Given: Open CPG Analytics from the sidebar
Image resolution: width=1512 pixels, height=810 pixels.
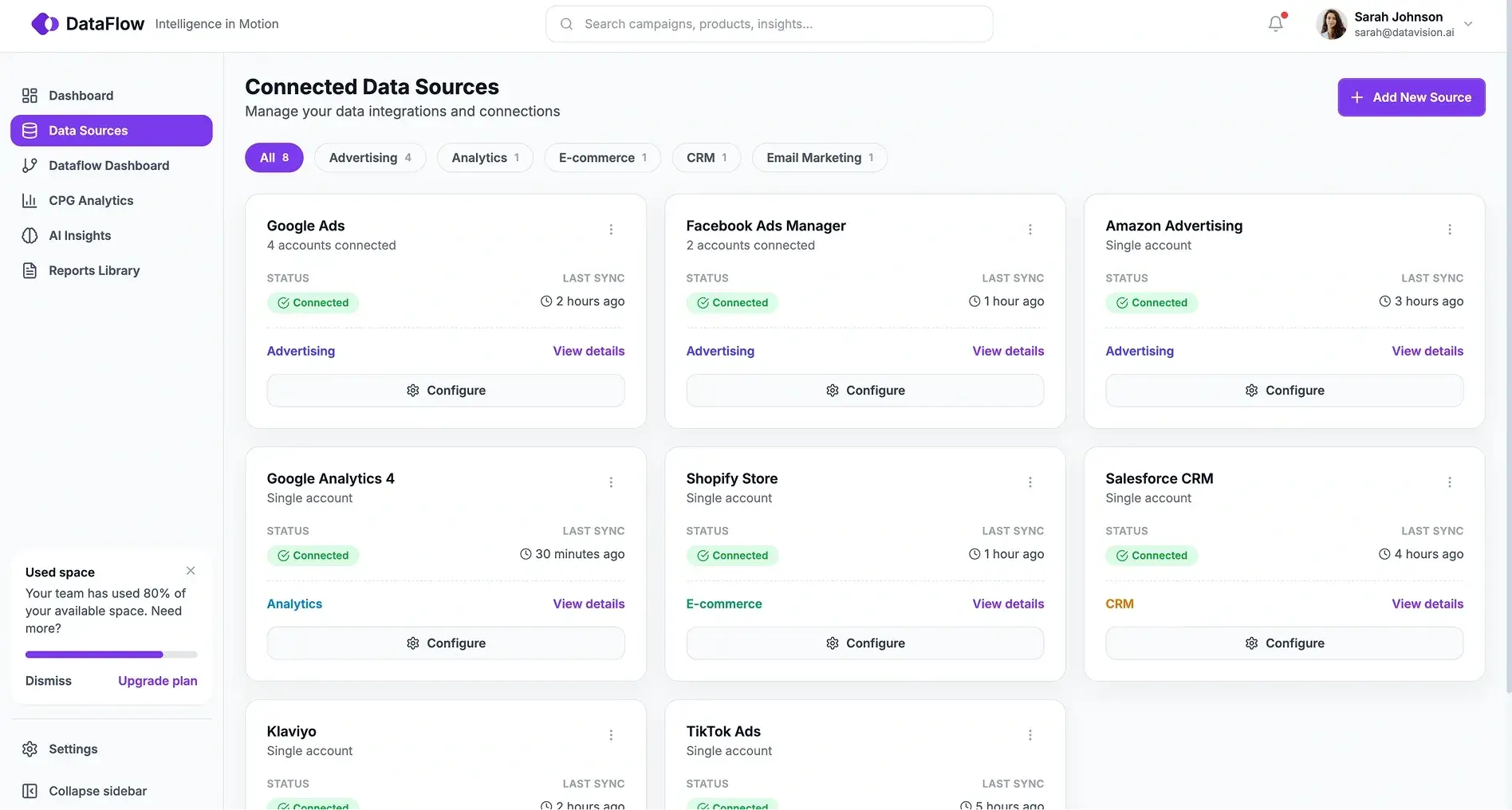Looking at the screenshot, I should [30, 200].
